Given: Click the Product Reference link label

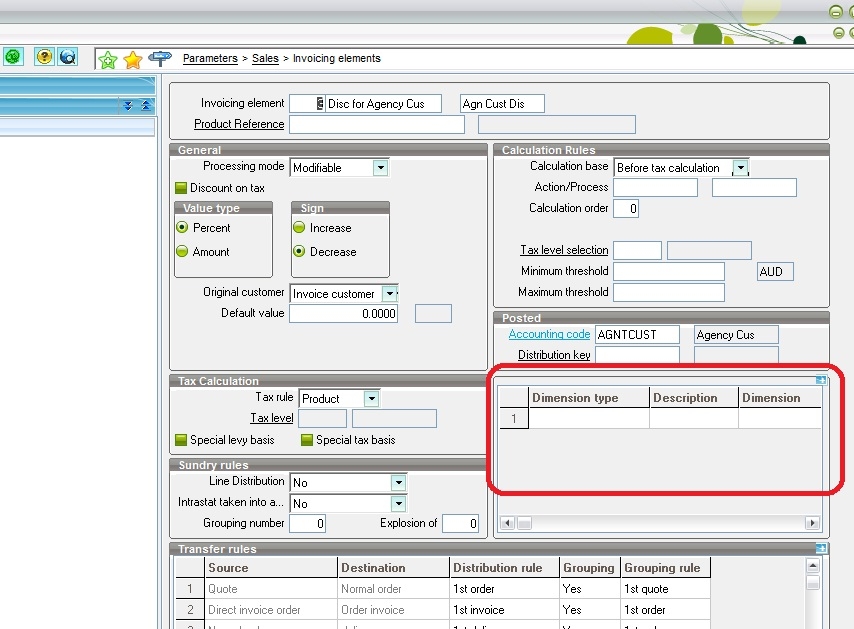Looking at the screenshot, I should 239,124.
